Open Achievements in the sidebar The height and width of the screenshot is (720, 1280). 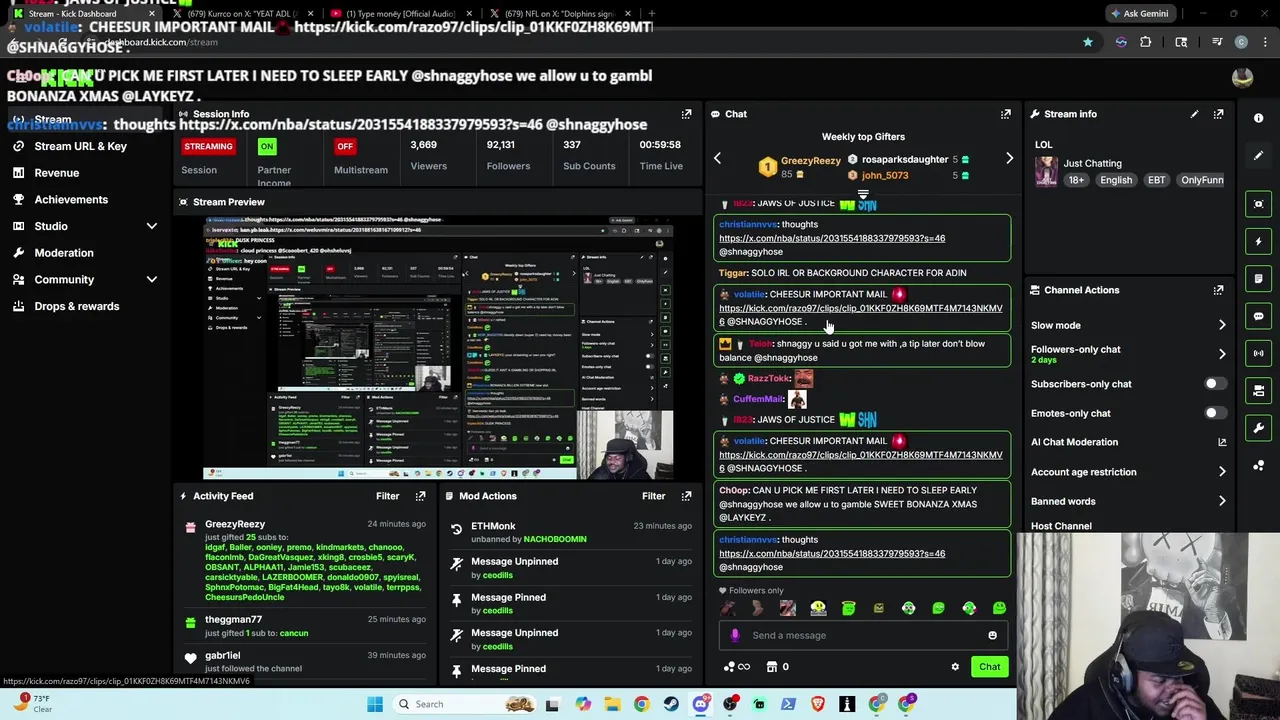click(x=71, y=199)
